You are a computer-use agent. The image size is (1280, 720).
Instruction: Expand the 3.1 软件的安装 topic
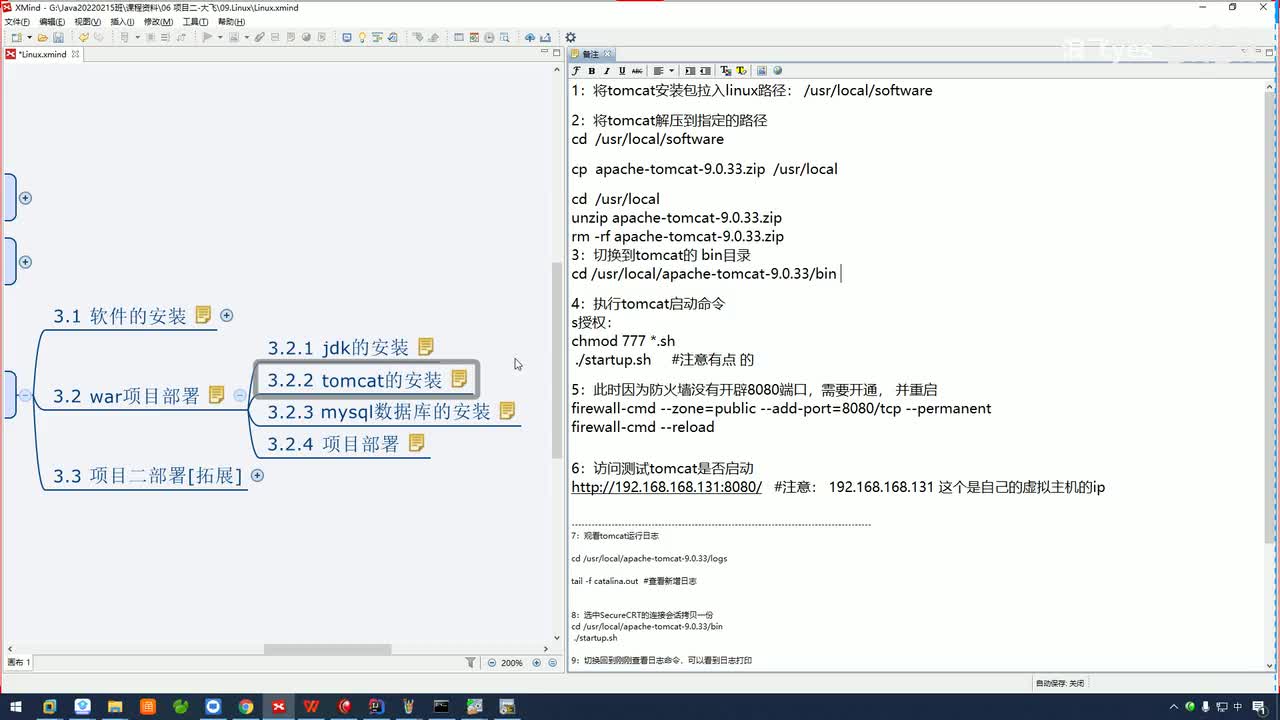[x=227, y=315]
